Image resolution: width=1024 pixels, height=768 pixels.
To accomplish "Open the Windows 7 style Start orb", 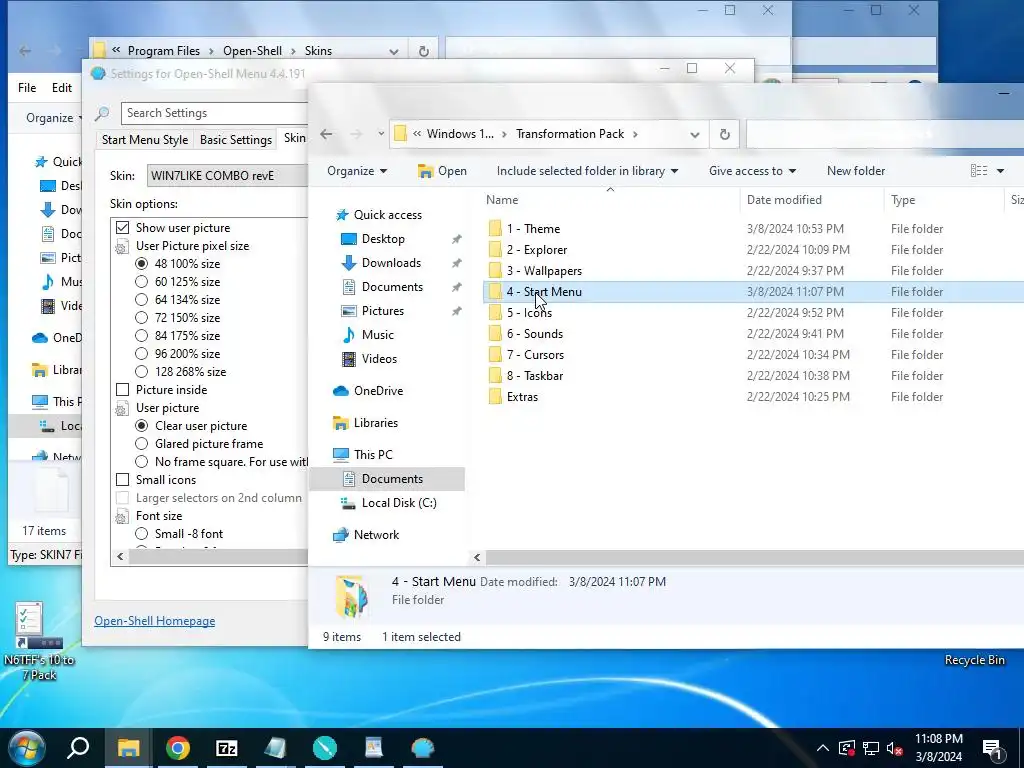I will click(26, 748).
